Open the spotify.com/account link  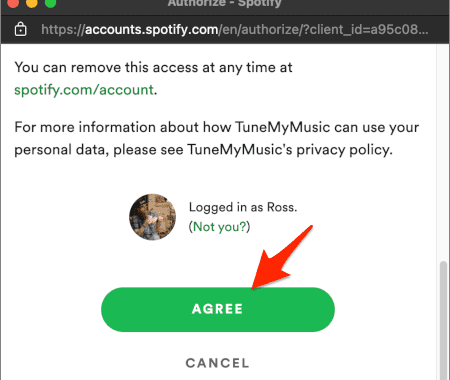[84, 90]
